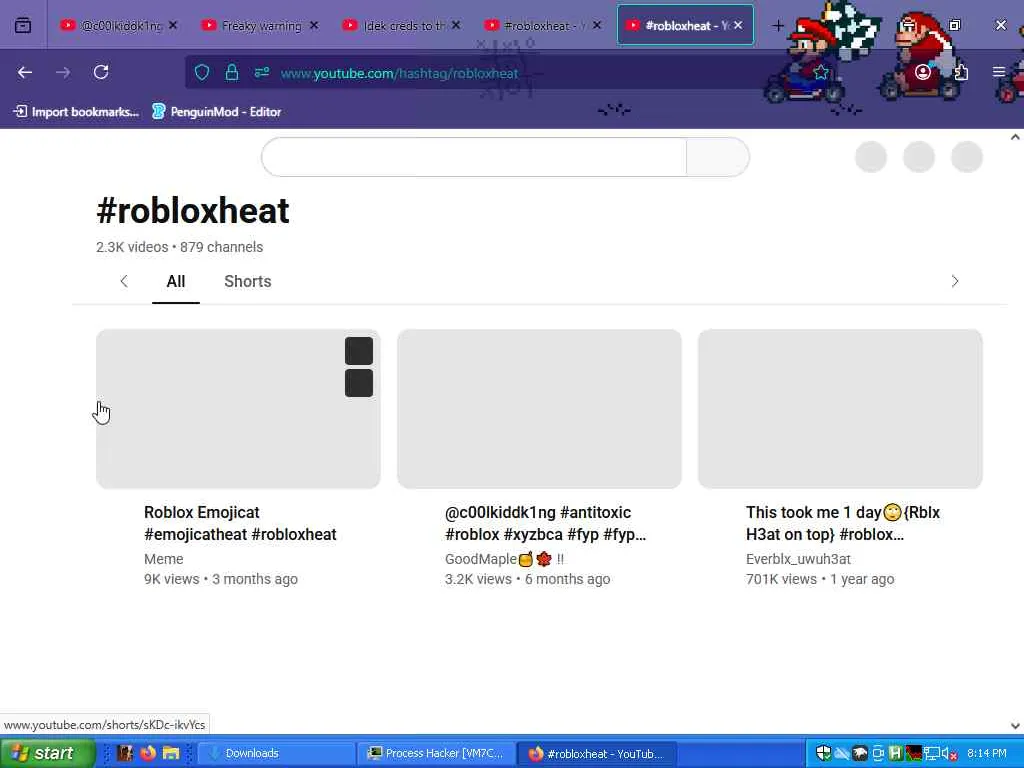The height and width of the screenshot is (768, 1024).
Task: Visit the 'Everblx_uwuh3at' channel
Action: tap(798, 559)
